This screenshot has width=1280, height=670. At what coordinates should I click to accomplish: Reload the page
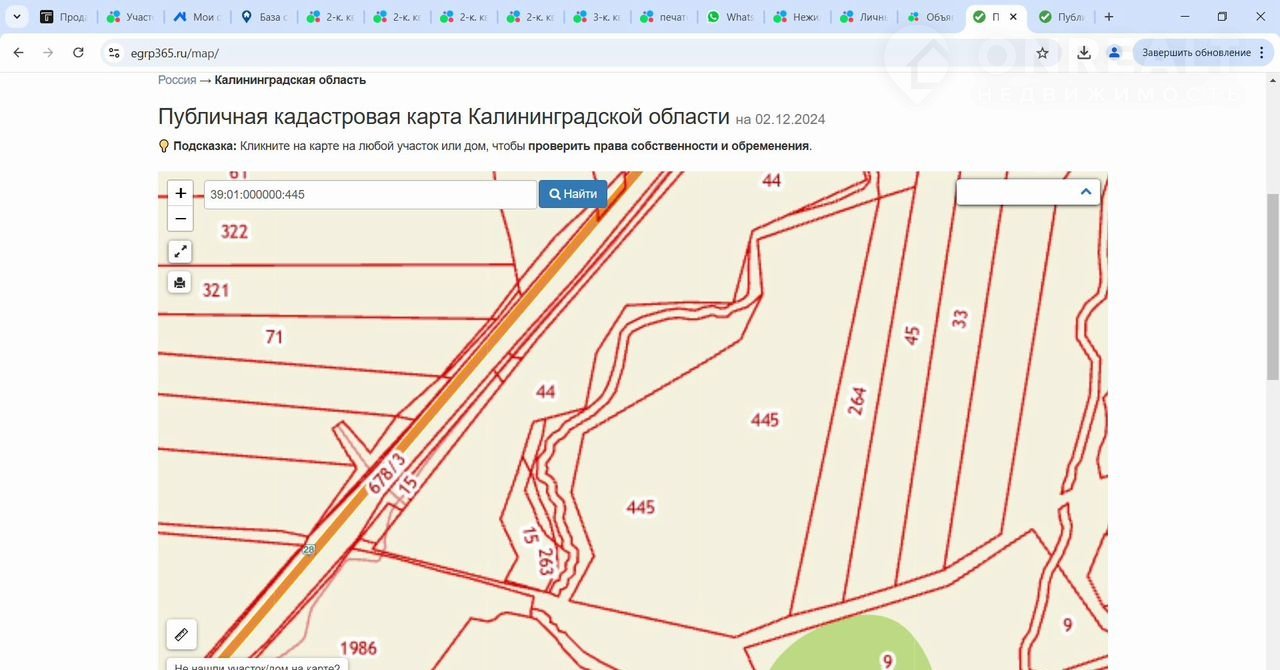[78, 53]
